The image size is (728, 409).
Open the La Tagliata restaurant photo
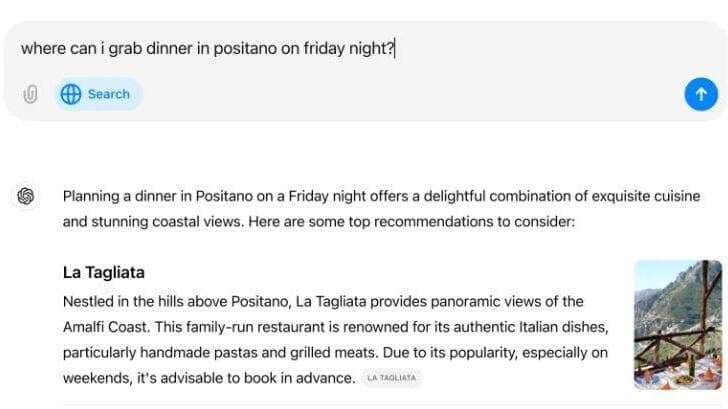(678, 325)
